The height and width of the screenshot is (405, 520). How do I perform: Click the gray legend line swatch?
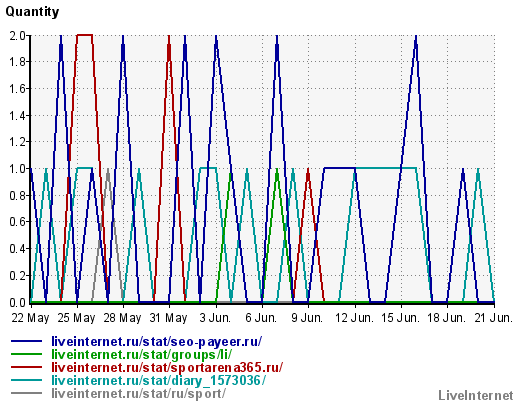(27, 393)
